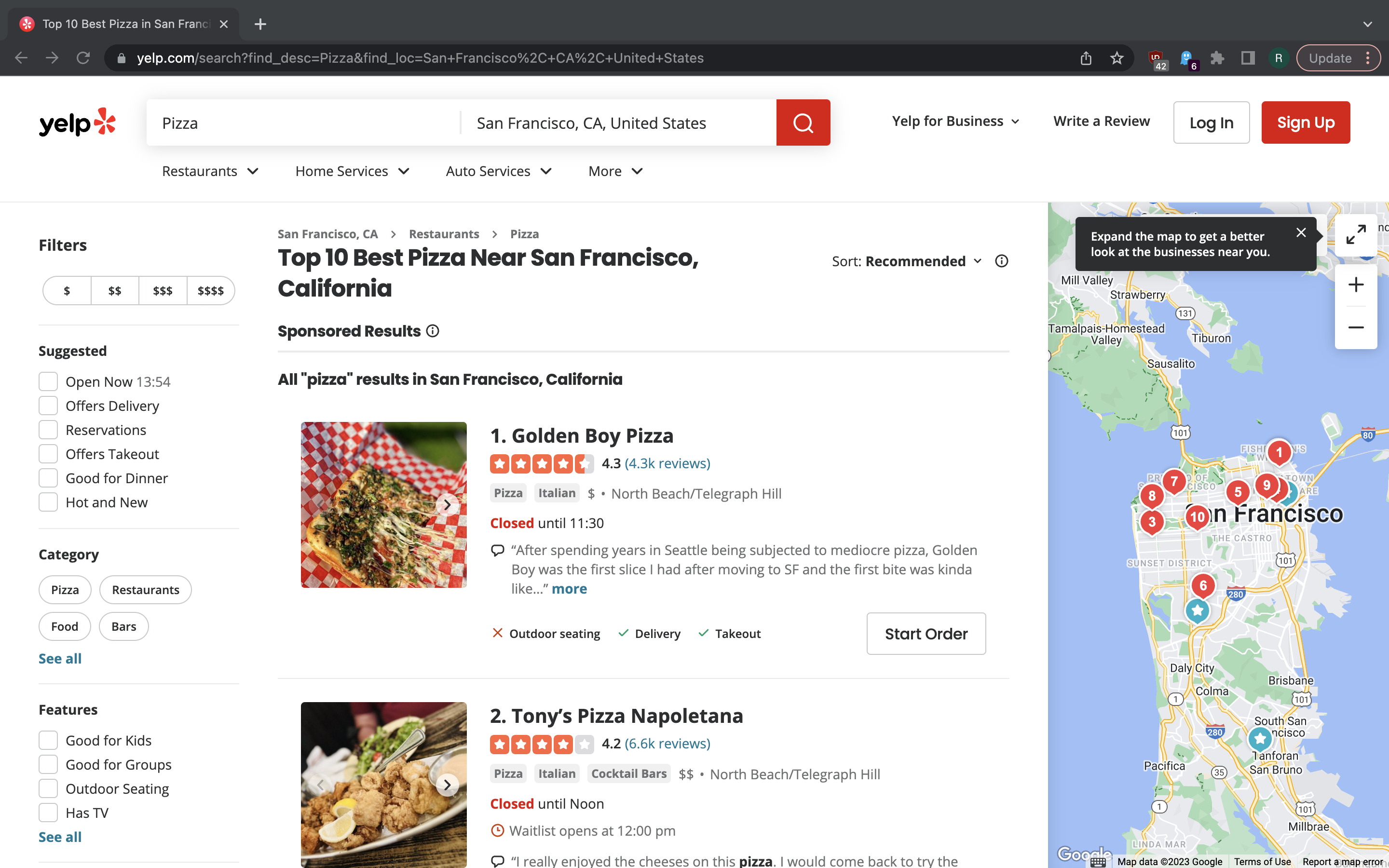
Task: Click the Sign Up button
Action: (x=1305, y=122)
